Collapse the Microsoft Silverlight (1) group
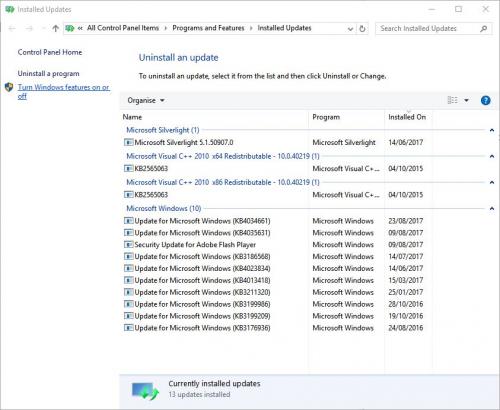The image size is (500, 410). coord(492,130)
